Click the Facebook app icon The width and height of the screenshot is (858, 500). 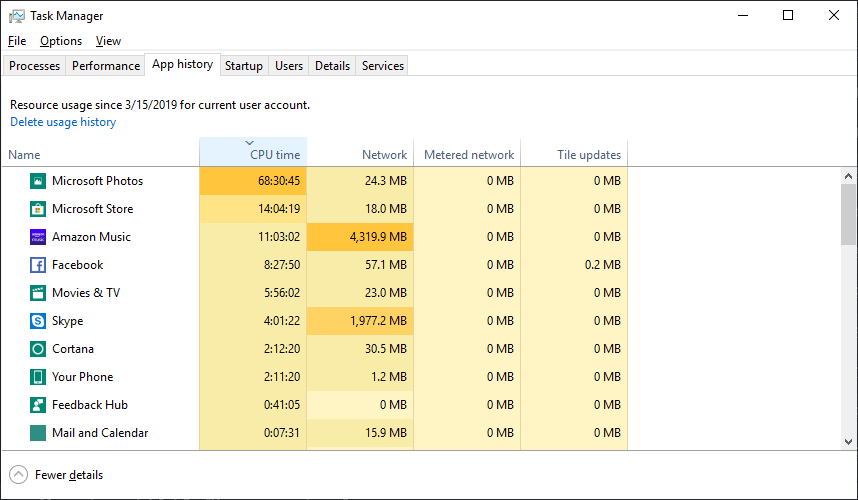[38, 265]
